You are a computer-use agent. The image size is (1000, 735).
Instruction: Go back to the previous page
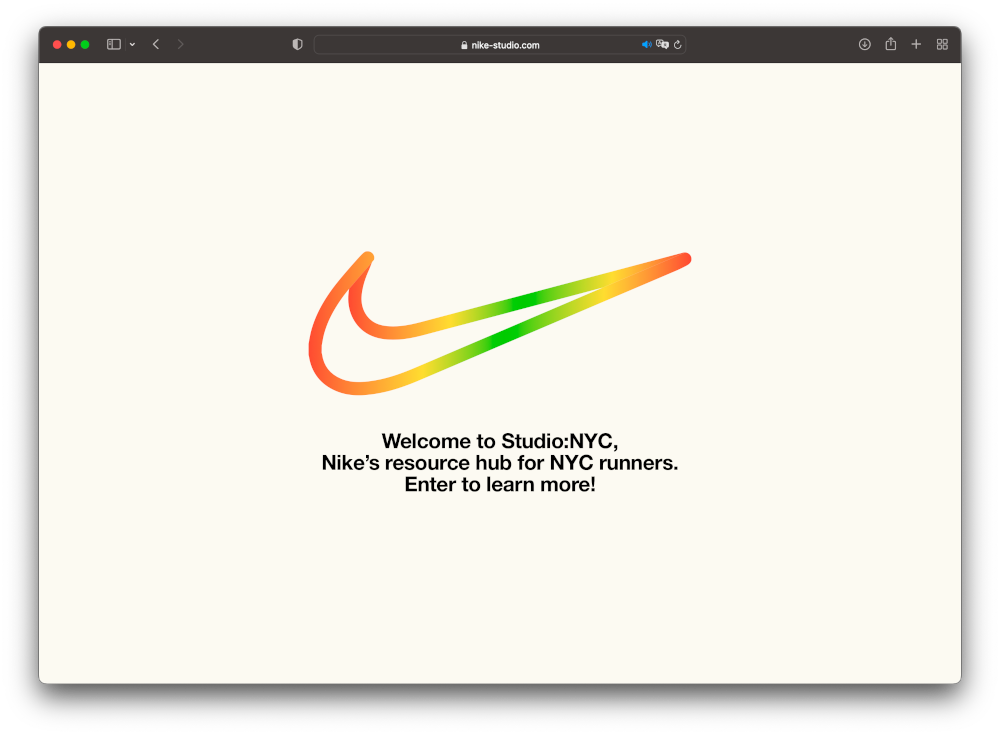(x=156, y=45)
